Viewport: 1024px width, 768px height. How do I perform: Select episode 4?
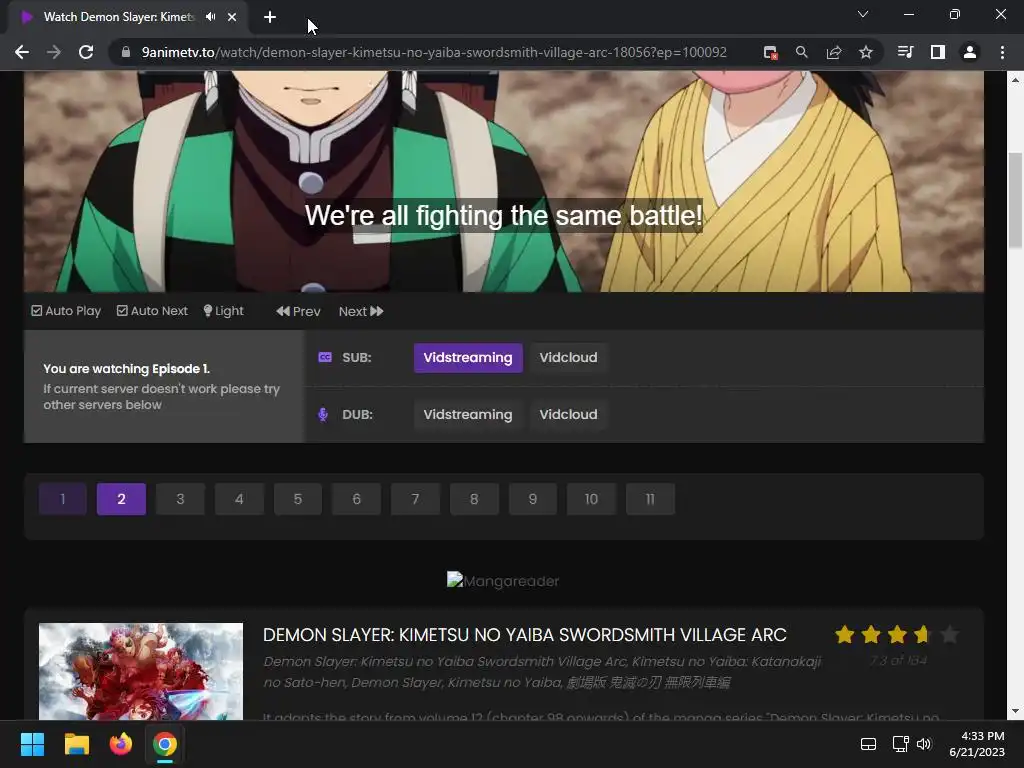click(x=239, y=499)
